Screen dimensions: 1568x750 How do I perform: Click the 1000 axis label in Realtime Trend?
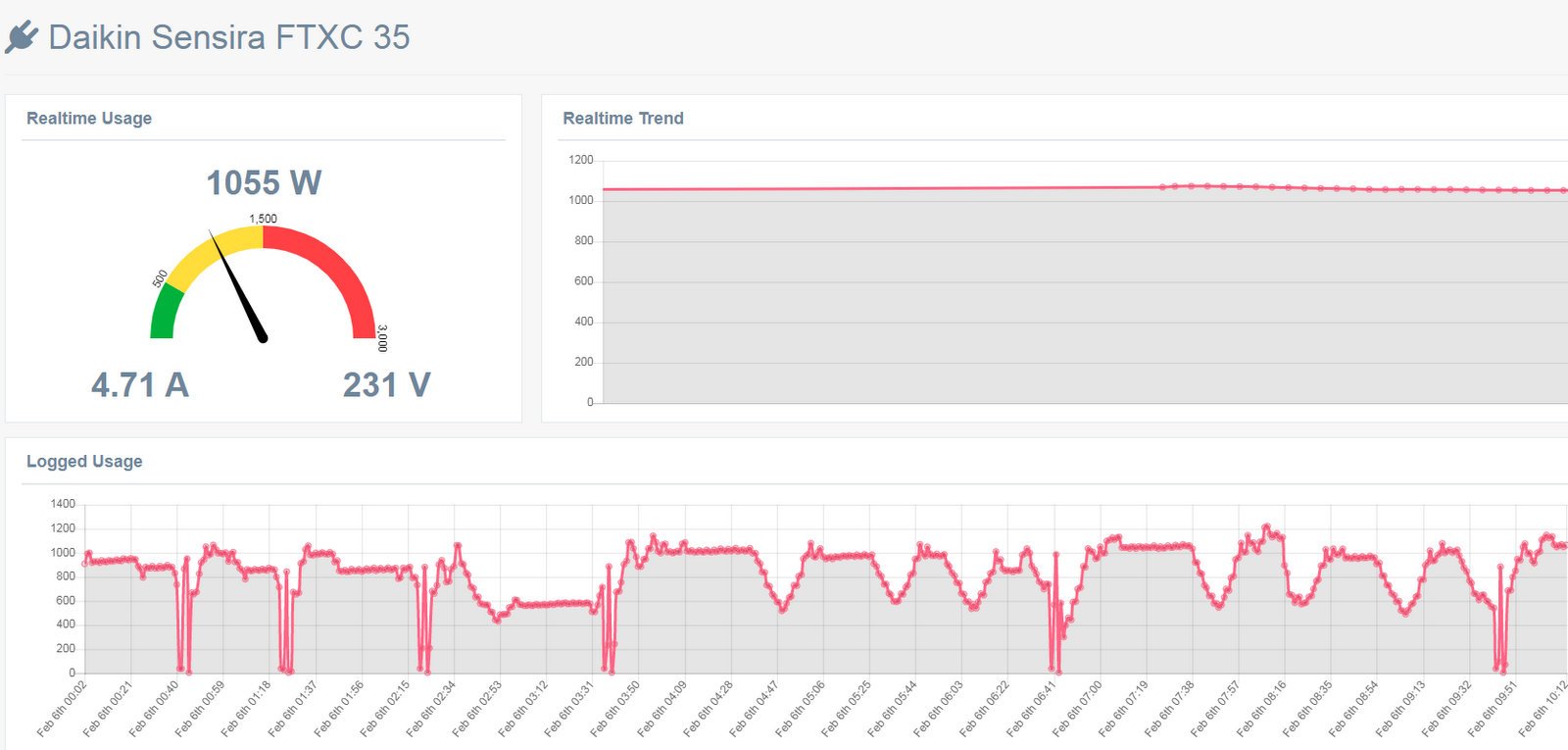pyautogui.click(x=581, y=200)
